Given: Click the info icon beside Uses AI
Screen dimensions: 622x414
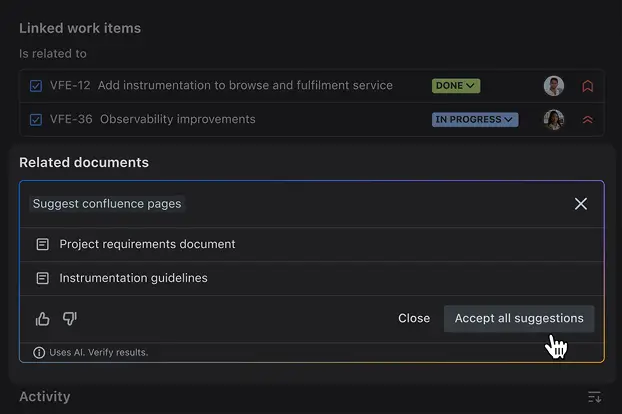Looking at the screenshot, I should [x=39, y=352].
